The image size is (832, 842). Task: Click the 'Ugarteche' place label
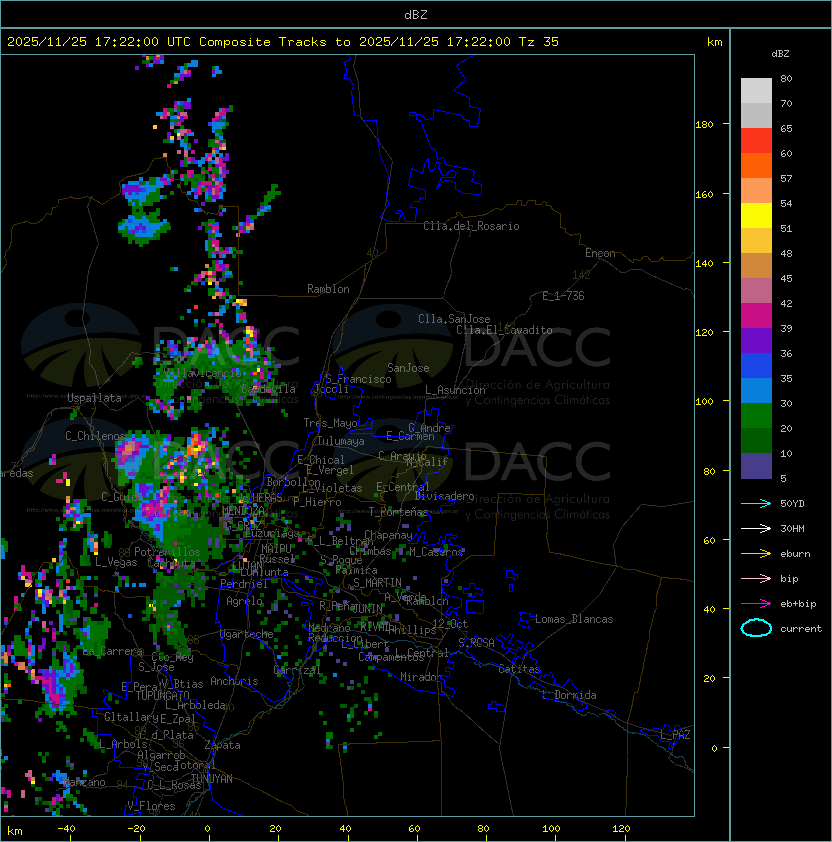(247, 634)
